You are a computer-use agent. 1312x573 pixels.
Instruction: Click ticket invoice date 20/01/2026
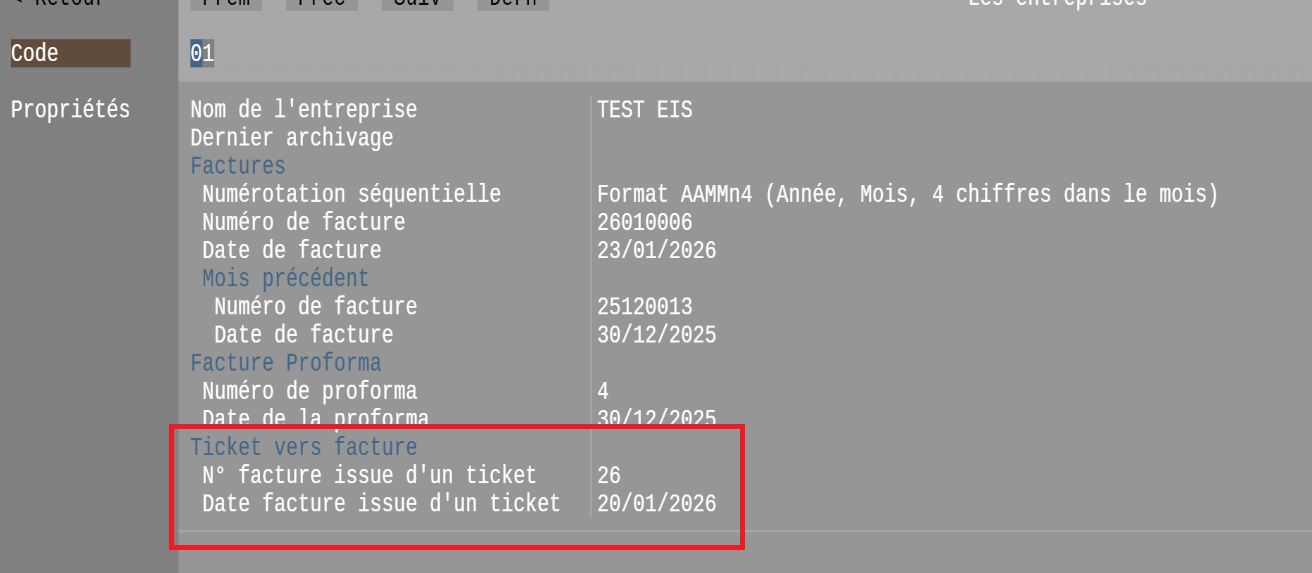coord(656,503)
